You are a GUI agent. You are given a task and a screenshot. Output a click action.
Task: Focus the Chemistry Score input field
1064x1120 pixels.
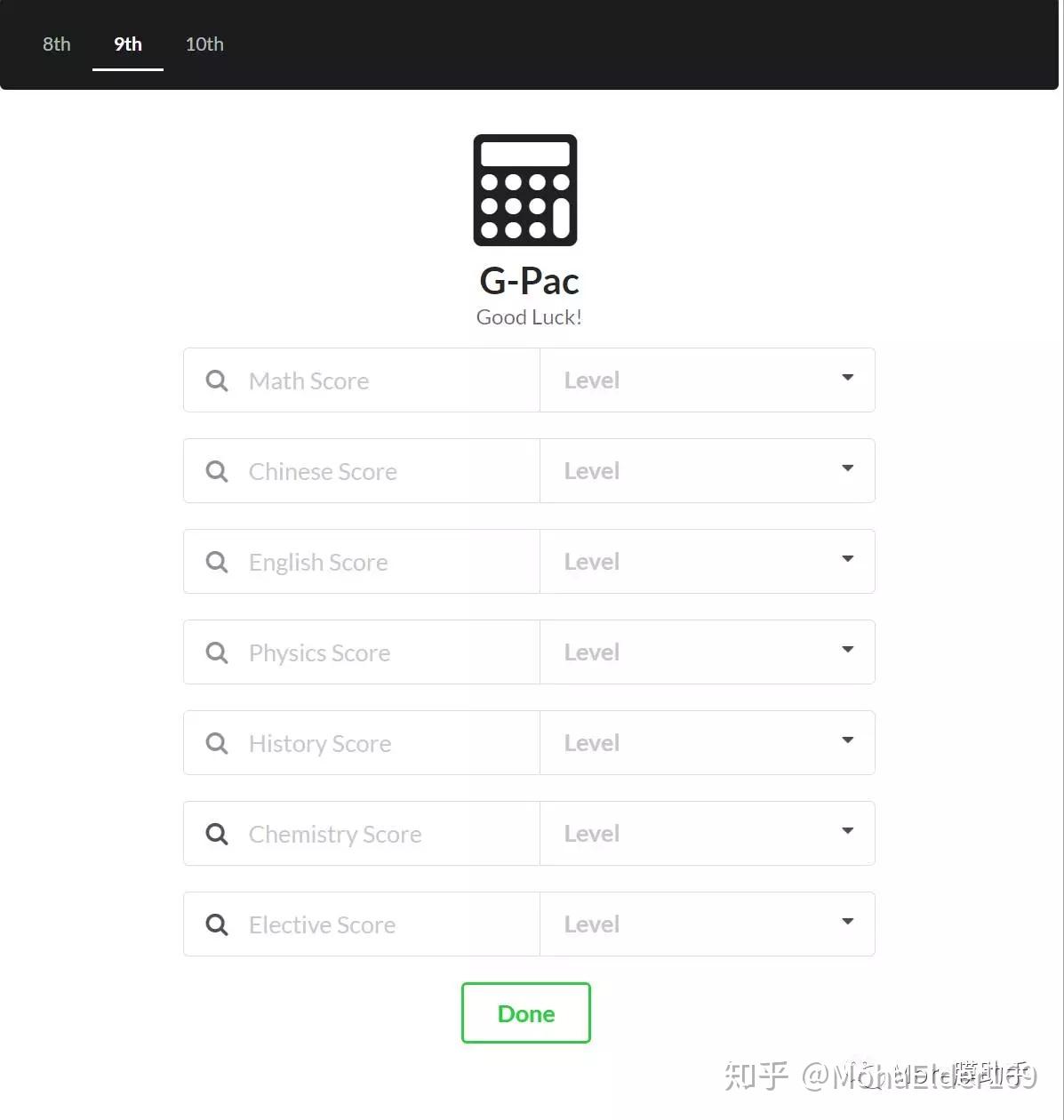click(x=362, y=834)
